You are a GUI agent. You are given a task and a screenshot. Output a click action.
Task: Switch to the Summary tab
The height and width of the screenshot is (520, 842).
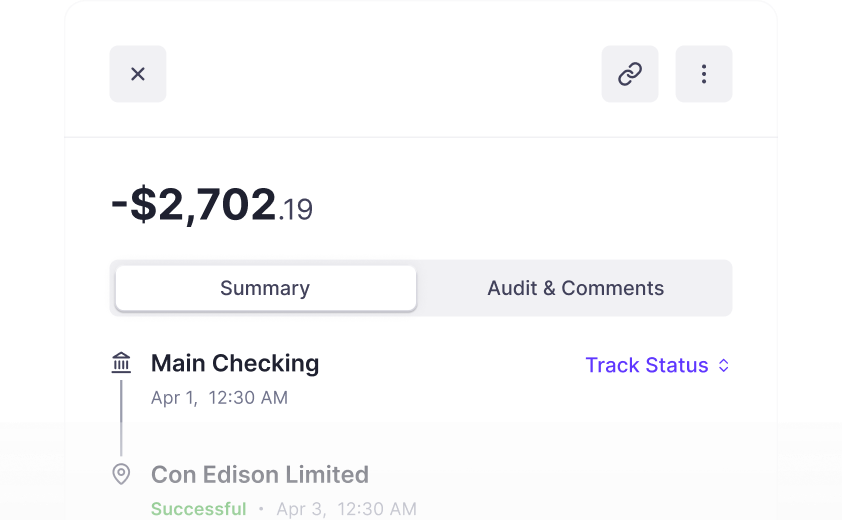(265, 288)
